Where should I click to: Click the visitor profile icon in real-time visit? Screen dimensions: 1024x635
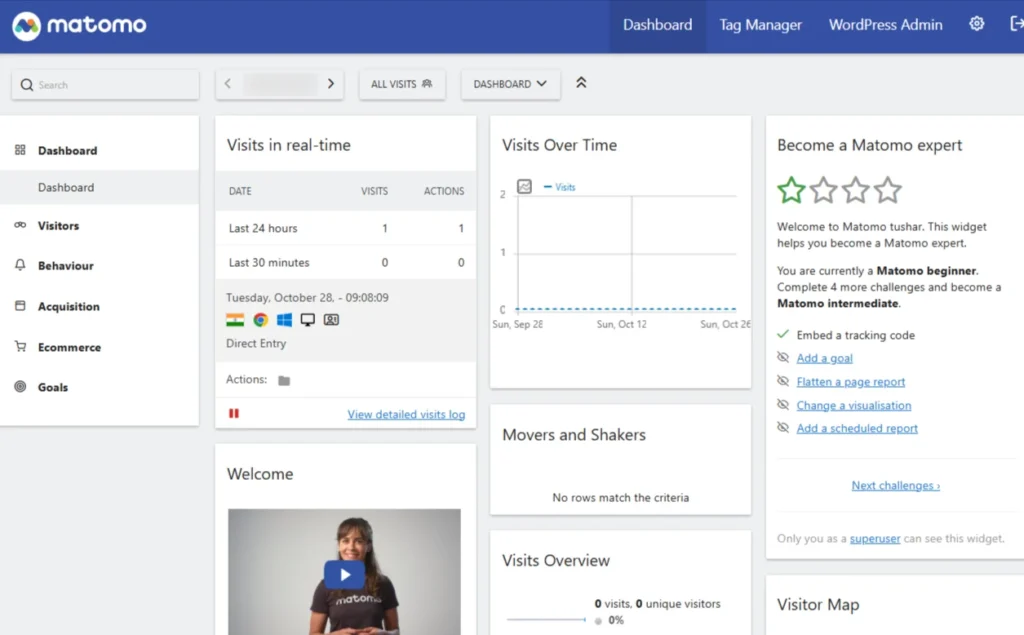[x=331, y=320]
